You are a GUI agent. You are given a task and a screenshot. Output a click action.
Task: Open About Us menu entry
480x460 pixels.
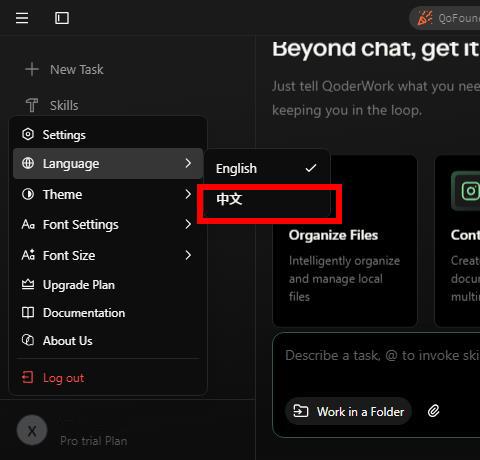(x=108, y=341)
